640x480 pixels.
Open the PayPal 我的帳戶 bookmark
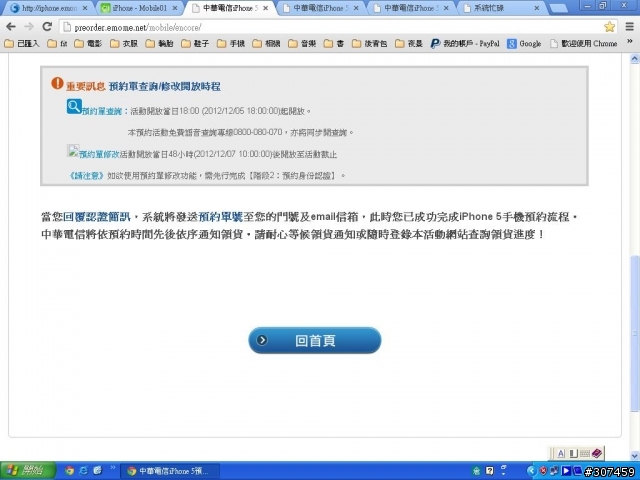point(465,43)
